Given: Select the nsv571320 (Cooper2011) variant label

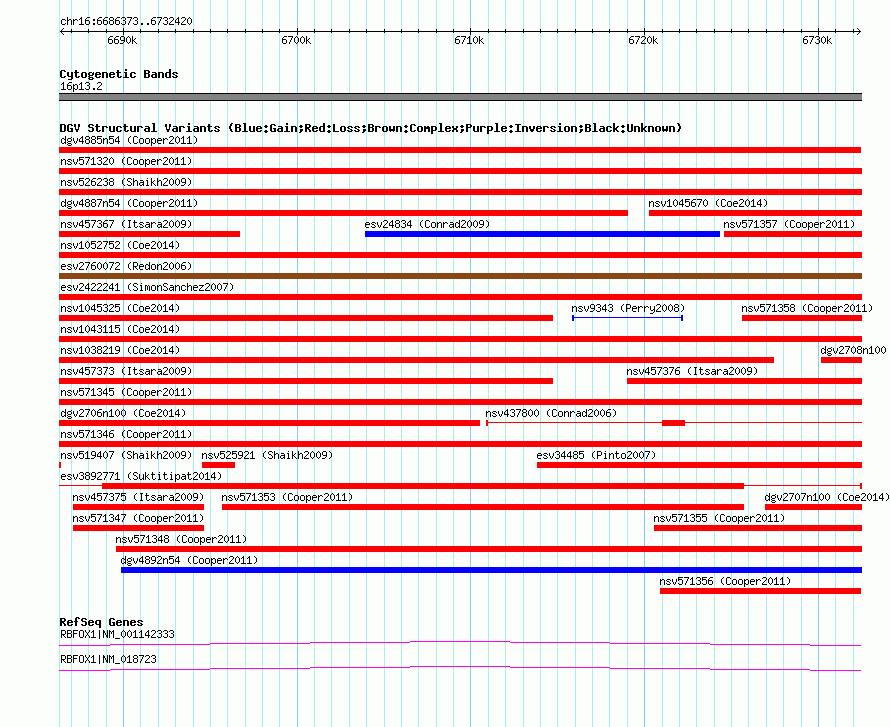Looking at the screenshot, I should pyautogui.click(x=126, y=161).
